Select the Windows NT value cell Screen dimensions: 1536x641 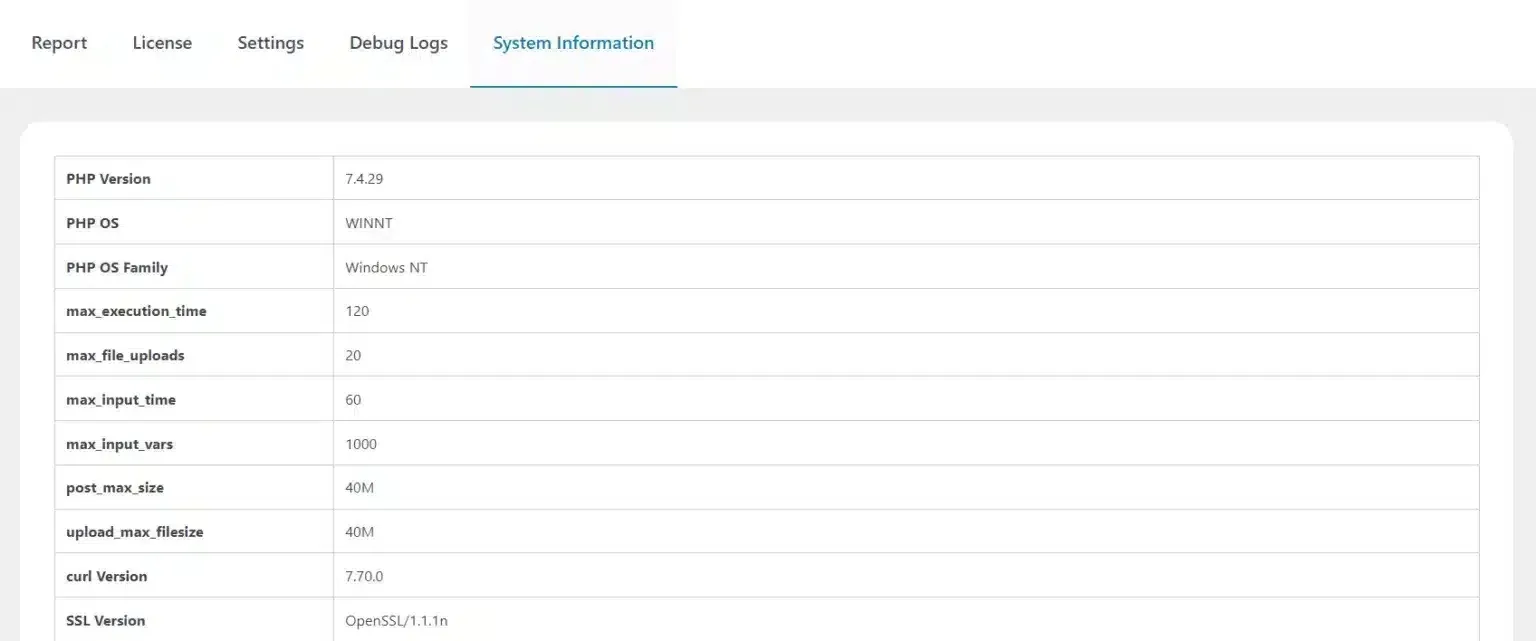(386, 267)
